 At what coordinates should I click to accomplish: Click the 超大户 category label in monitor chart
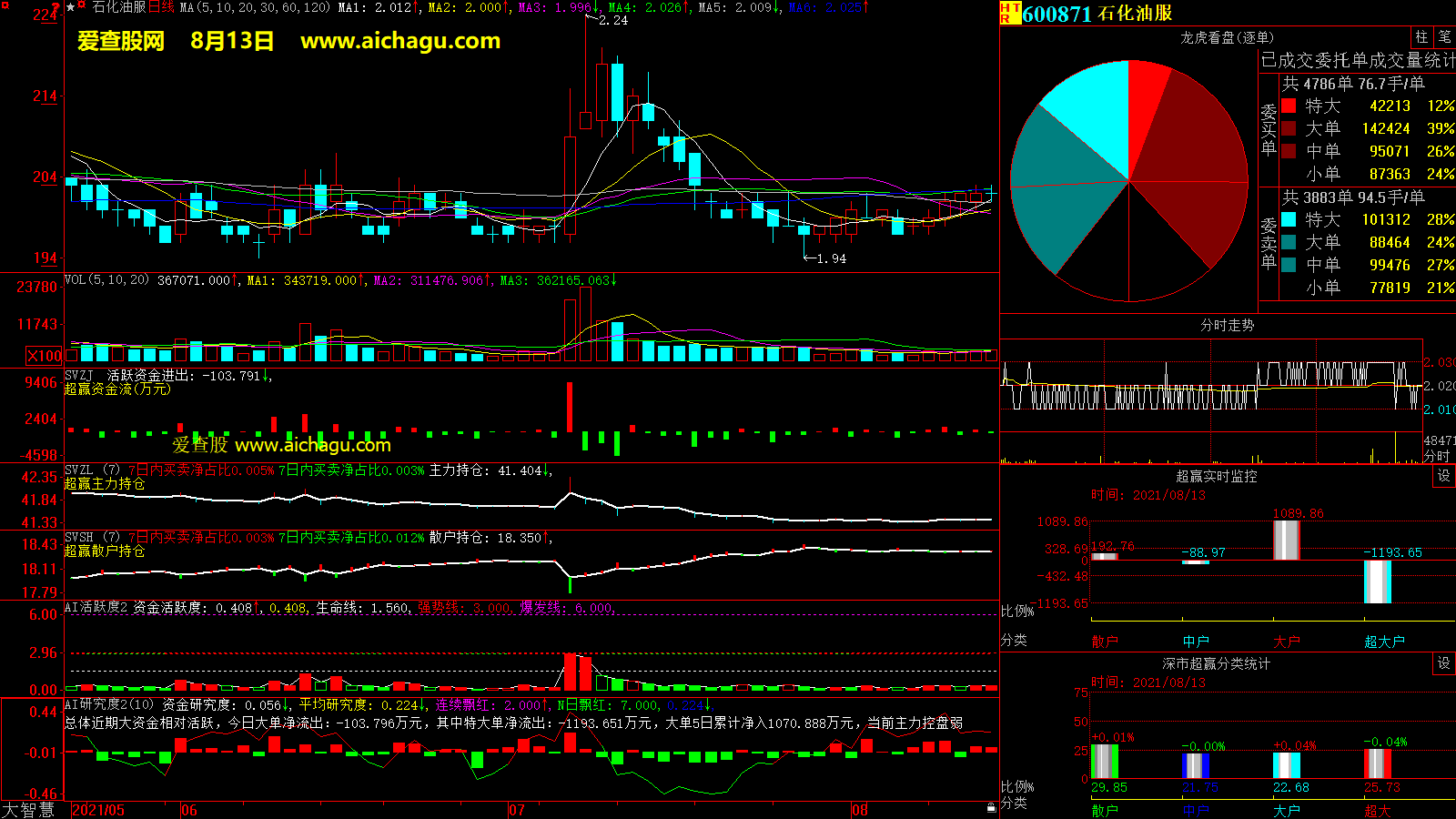1384,642
